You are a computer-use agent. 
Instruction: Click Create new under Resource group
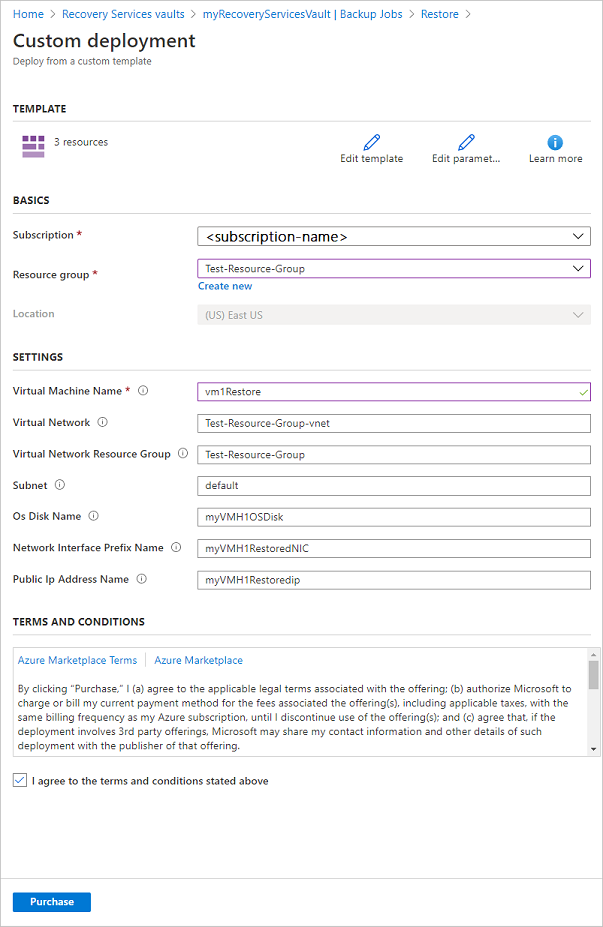point(224,285)
